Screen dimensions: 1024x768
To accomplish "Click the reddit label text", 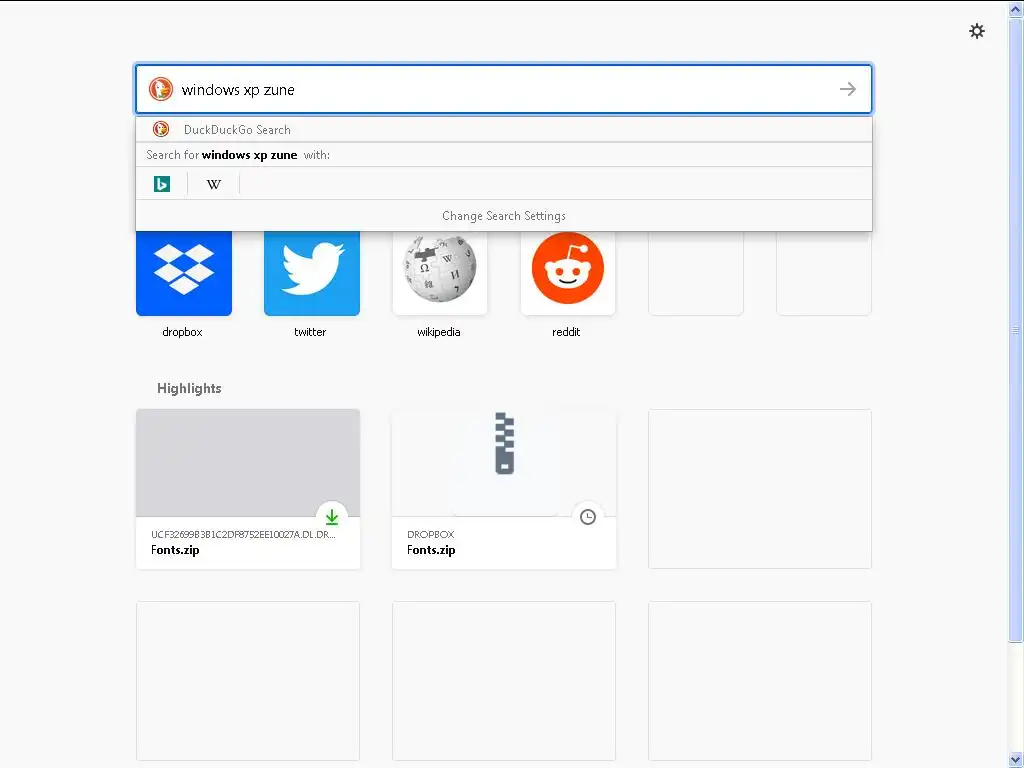I will pos(566,332).
